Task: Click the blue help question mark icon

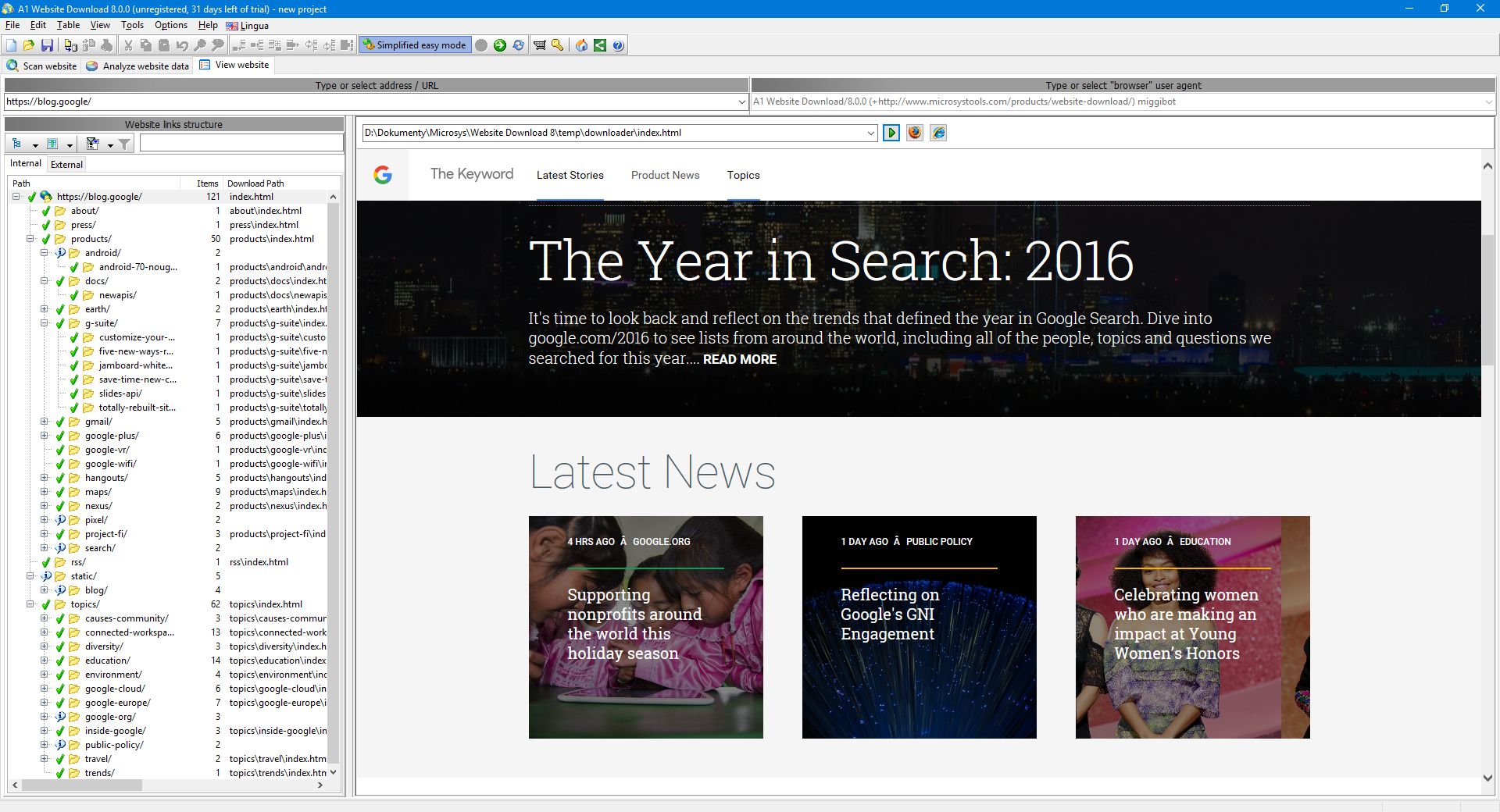Action: pyautogui.click(x=618, y=45)
